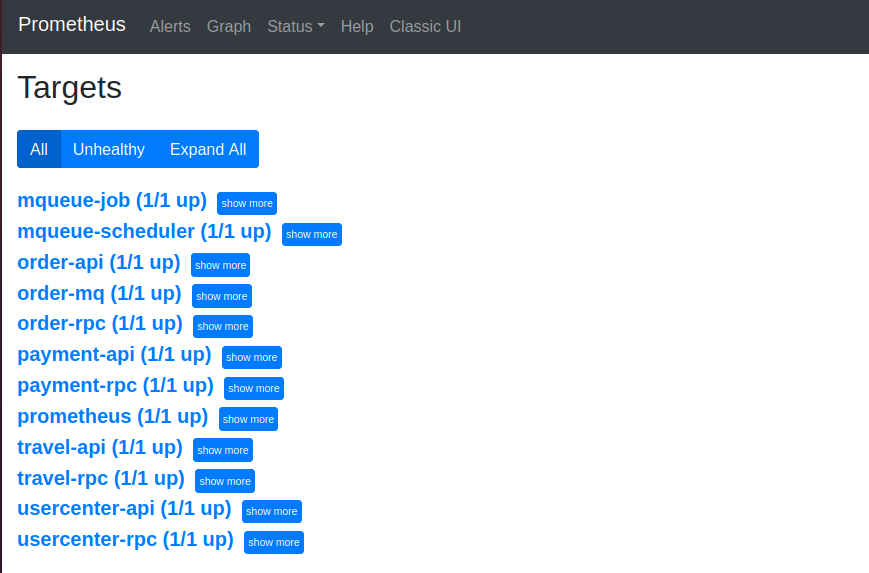Expand order-mq target details
The height and width of the screenshot is (573, 869).
coord(222,296)
